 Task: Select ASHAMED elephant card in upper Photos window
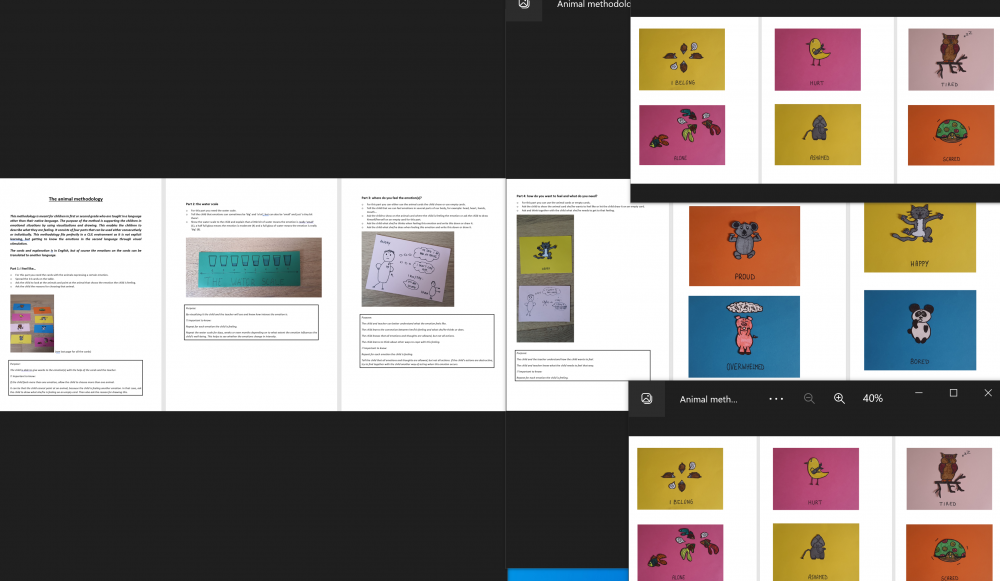click(x=818, y=135)
